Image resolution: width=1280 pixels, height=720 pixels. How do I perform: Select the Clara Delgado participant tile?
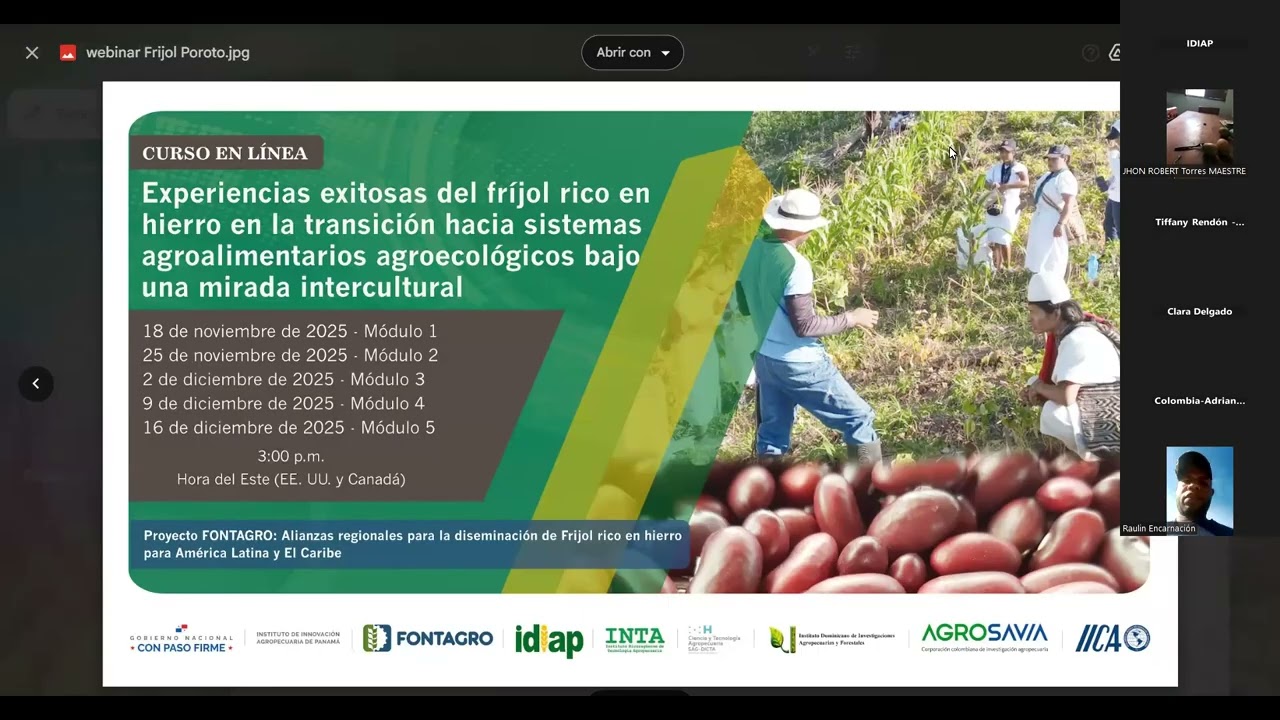click(x=1199, y=312)
